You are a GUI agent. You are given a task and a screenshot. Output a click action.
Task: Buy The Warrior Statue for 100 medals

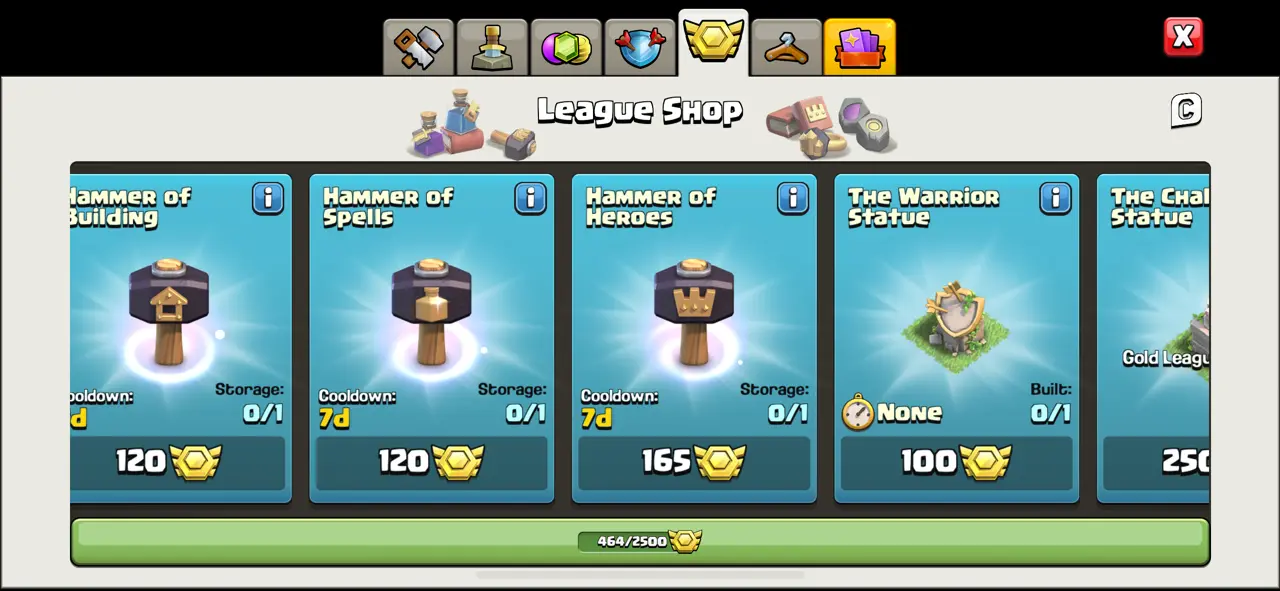coord(956,462)
